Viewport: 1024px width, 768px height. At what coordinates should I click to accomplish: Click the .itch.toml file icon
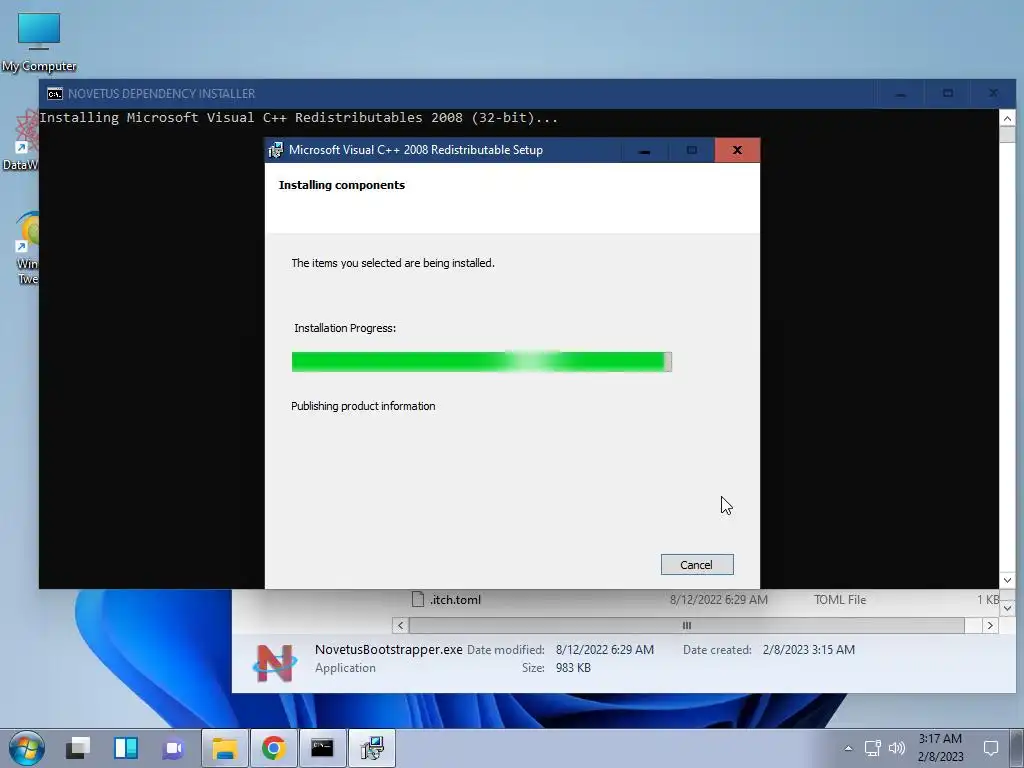[418, 599]
